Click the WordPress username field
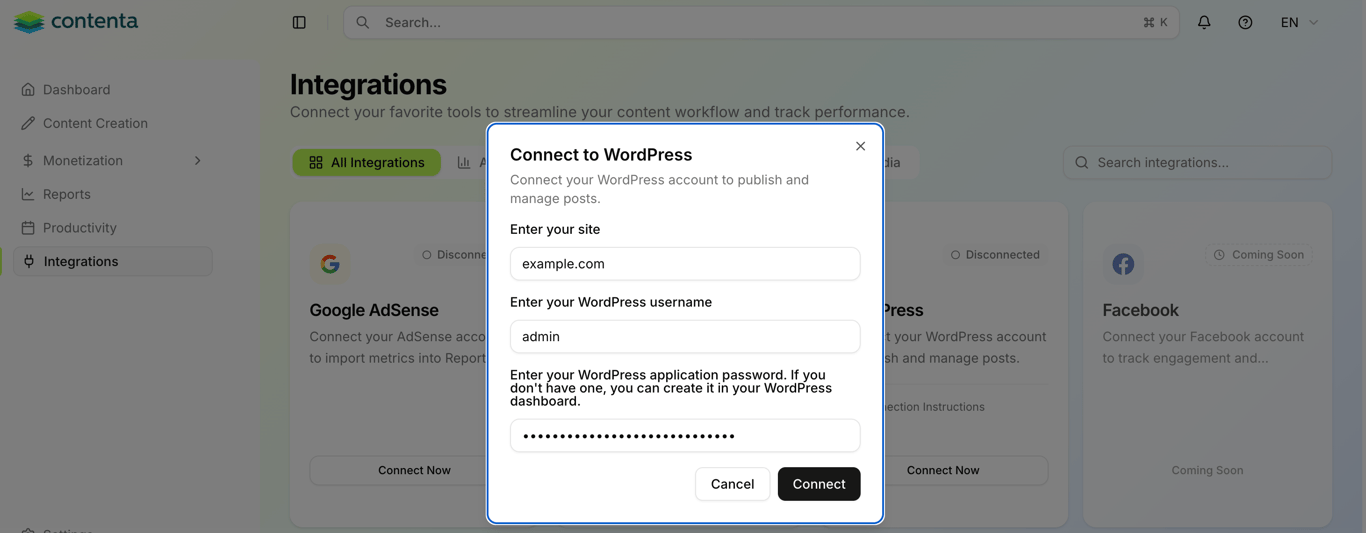This screenshot has height=533, width=1366. [x=685, y=337]
